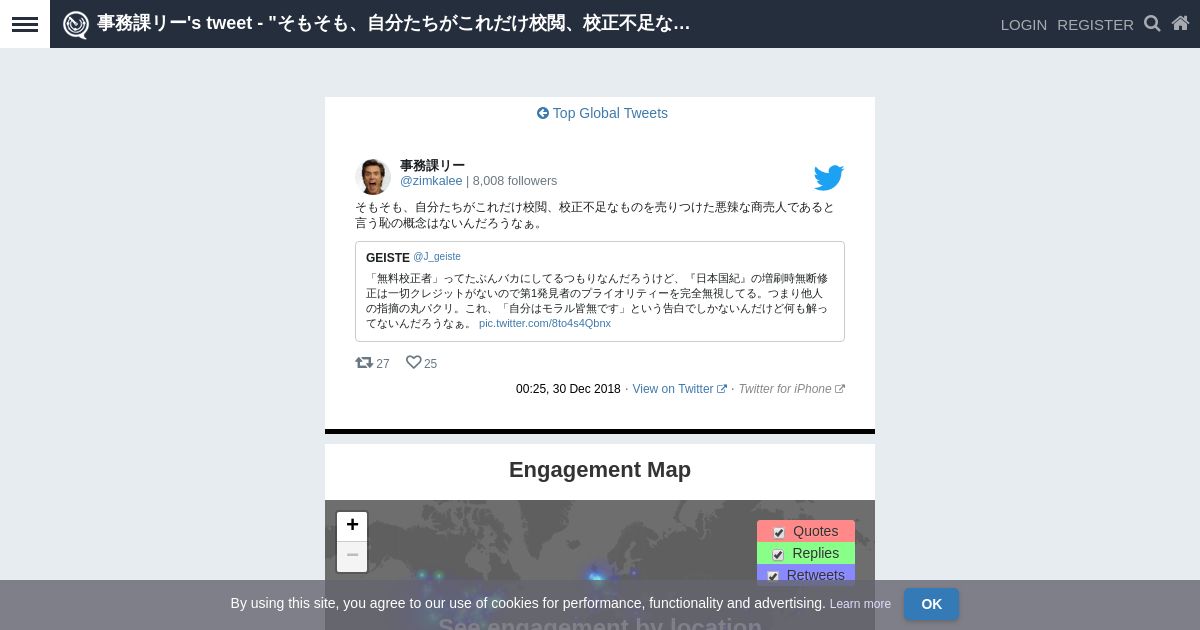This screenshot has height=630, width=1200.
Task: Open the pic.twitter.com/8to4s4Qbnx link
Action: [545, 323]
